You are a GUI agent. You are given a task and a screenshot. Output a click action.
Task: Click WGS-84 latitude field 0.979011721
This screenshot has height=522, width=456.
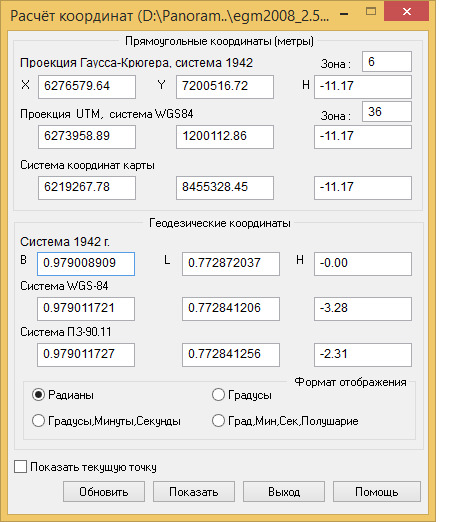(x=86, y=309)
